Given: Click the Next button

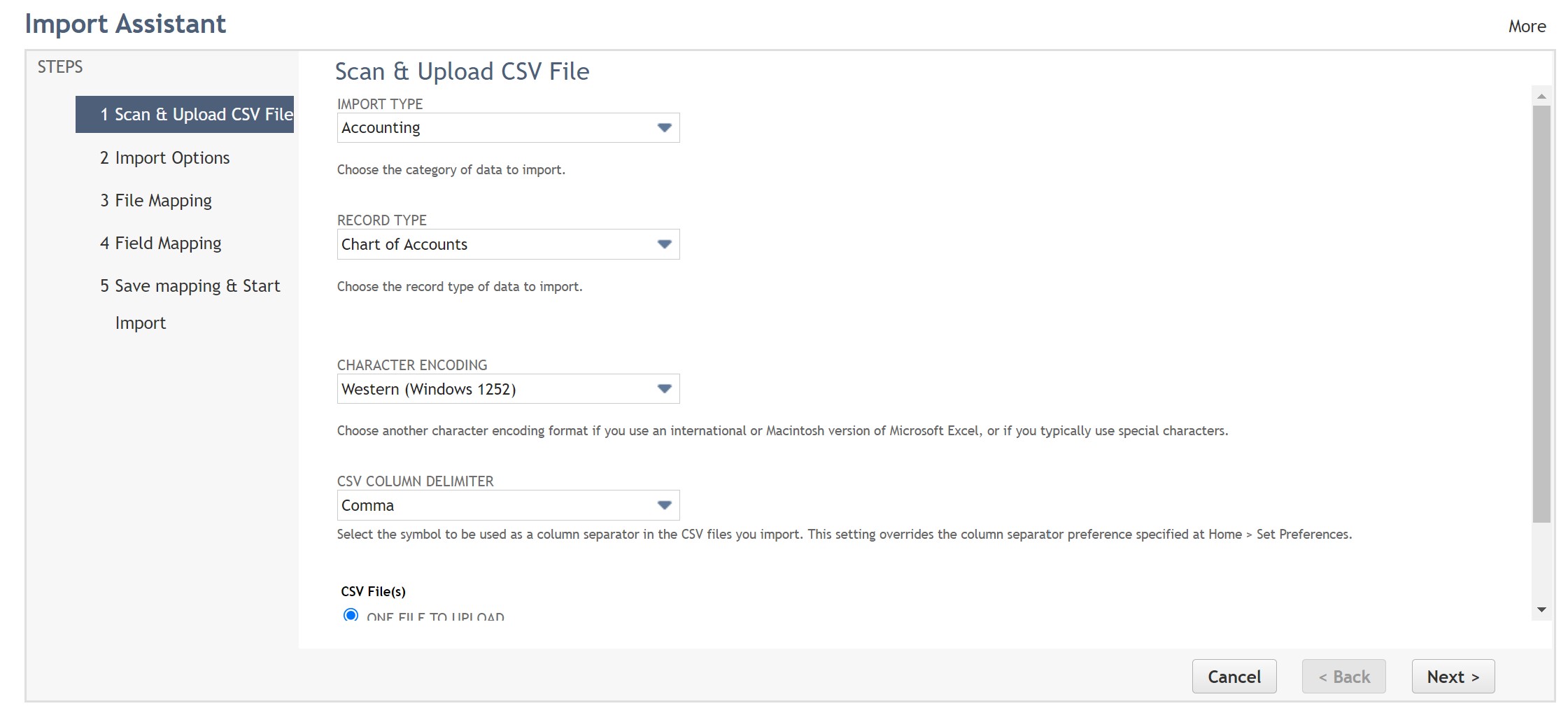Looking at the screenshot, I should point(1453,676).
